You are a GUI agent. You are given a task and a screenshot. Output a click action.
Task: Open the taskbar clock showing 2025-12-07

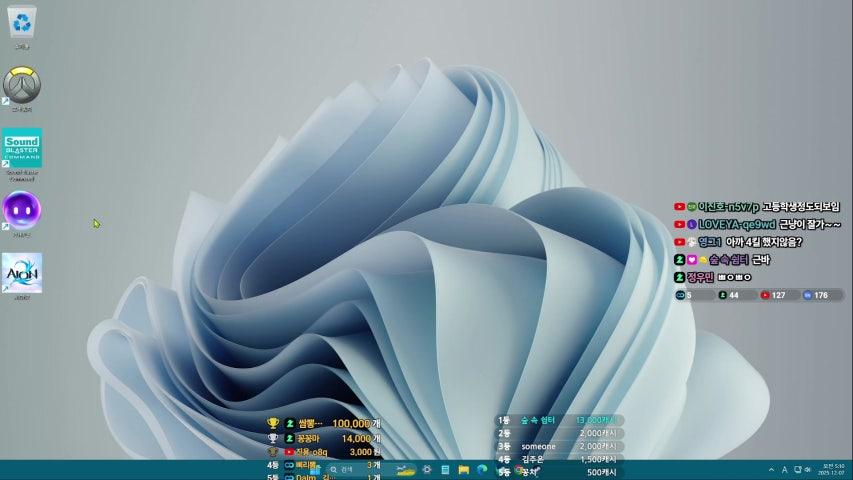point(831,470)
